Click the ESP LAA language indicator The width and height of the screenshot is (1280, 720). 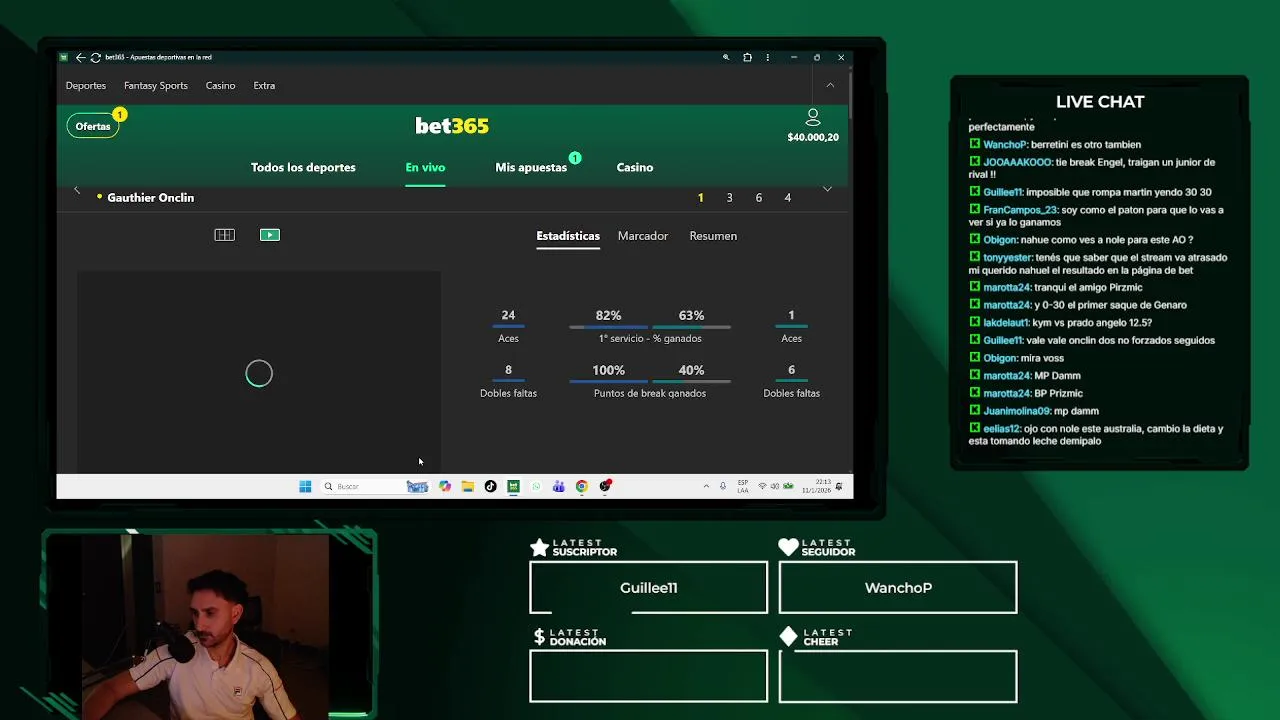[x=743, y=486]
